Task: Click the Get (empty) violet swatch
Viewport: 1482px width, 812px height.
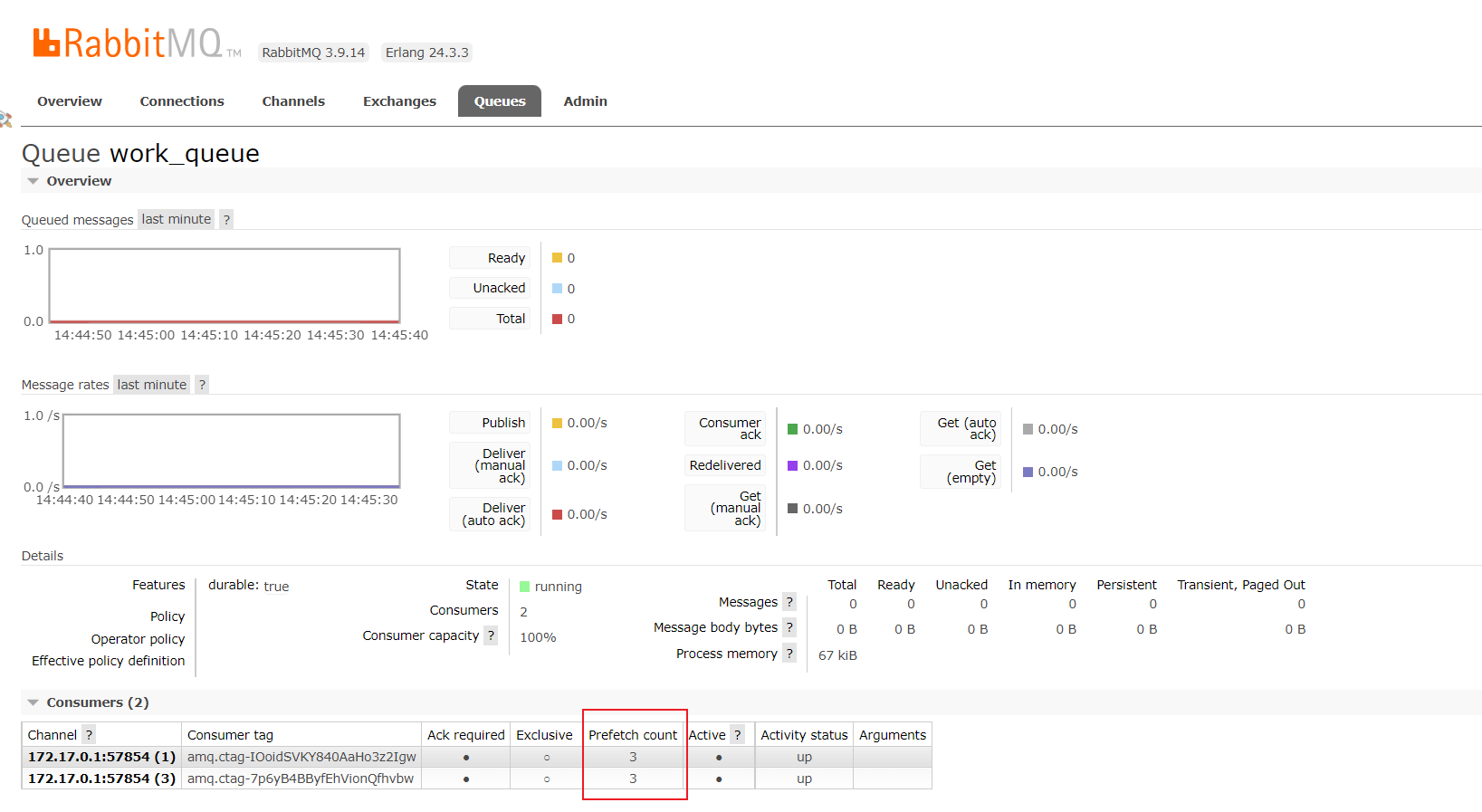Action: tap(1028, 472)
